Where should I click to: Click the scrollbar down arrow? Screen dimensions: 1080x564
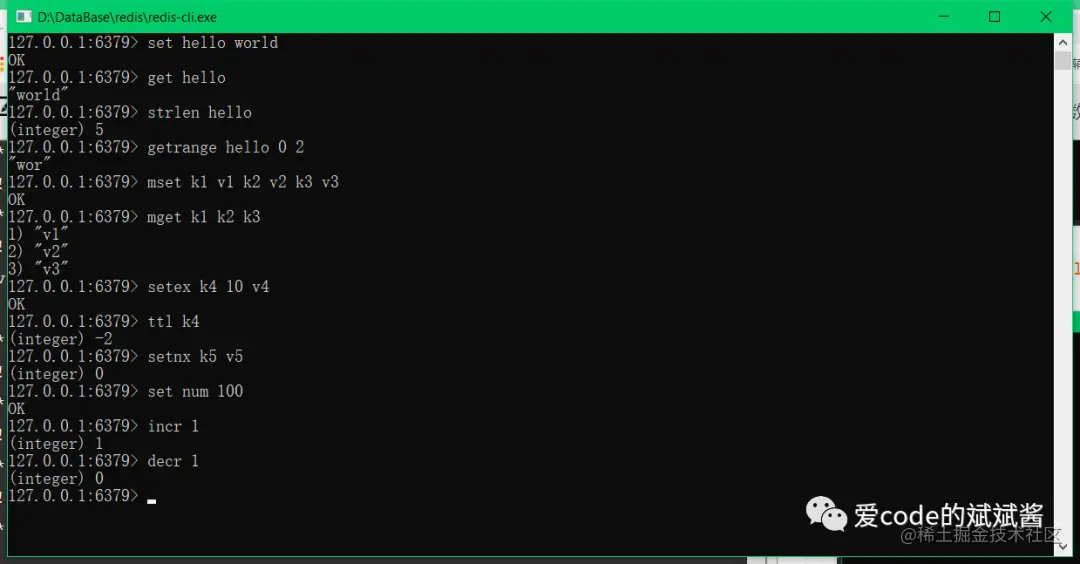1062,546
